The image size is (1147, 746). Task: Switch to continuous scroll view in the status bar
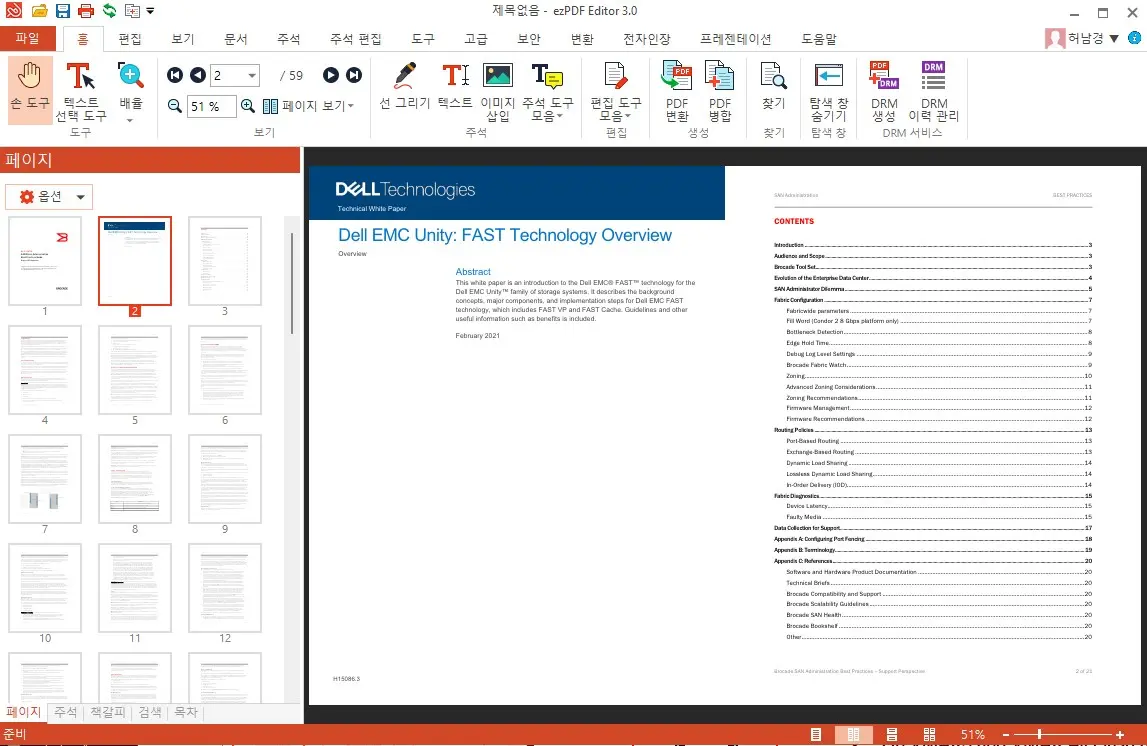pyautogui.click(x=892, y=734)
